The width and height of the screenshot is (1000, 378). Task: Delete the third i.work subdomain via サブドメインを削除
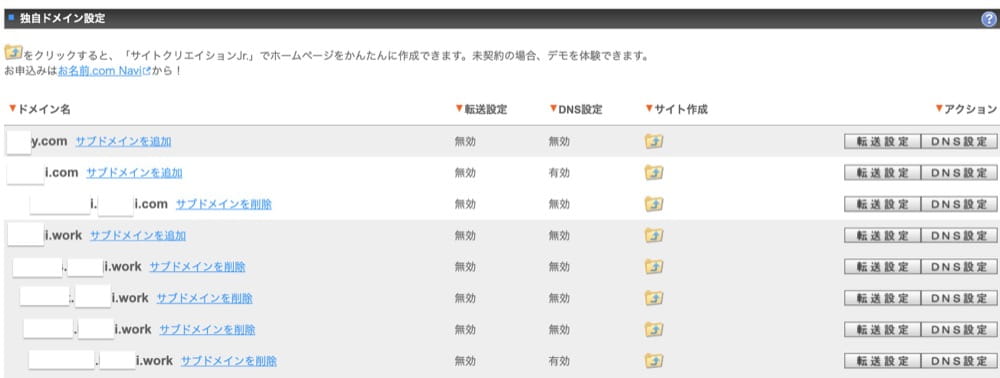pos(207,330)
